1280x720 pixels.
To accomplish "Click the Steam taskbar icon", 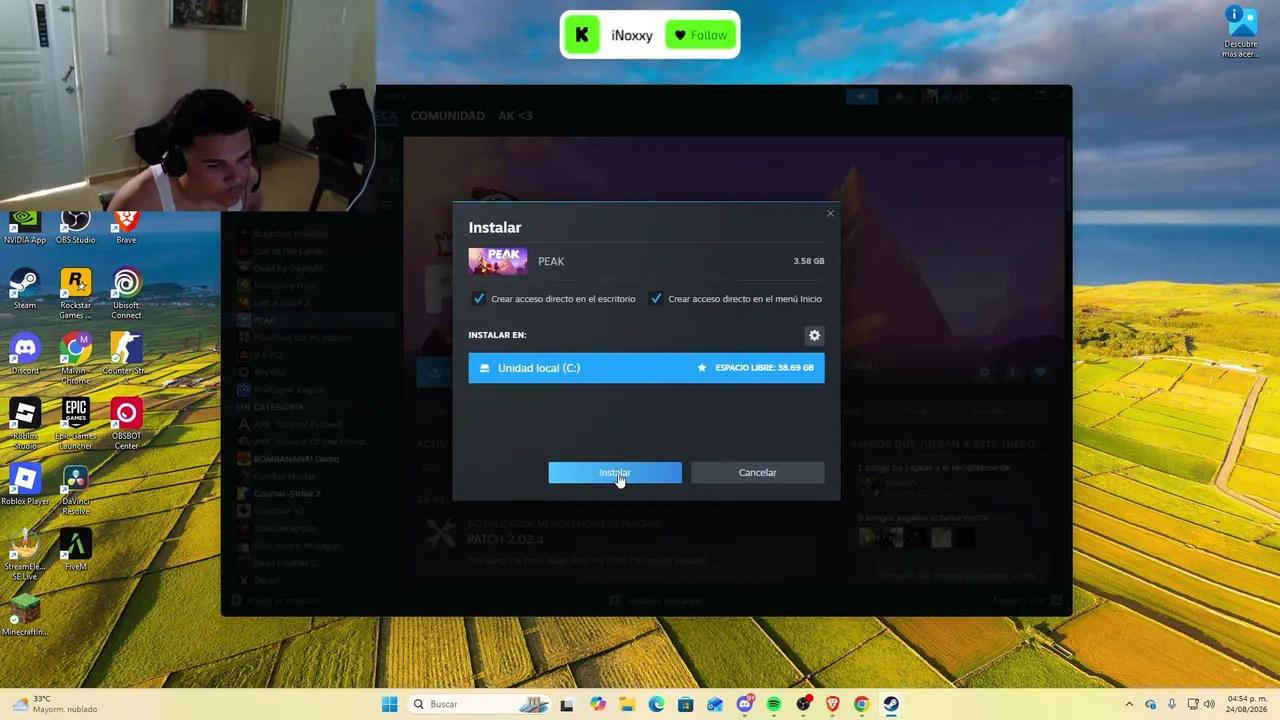I will [x=890, y=704].
